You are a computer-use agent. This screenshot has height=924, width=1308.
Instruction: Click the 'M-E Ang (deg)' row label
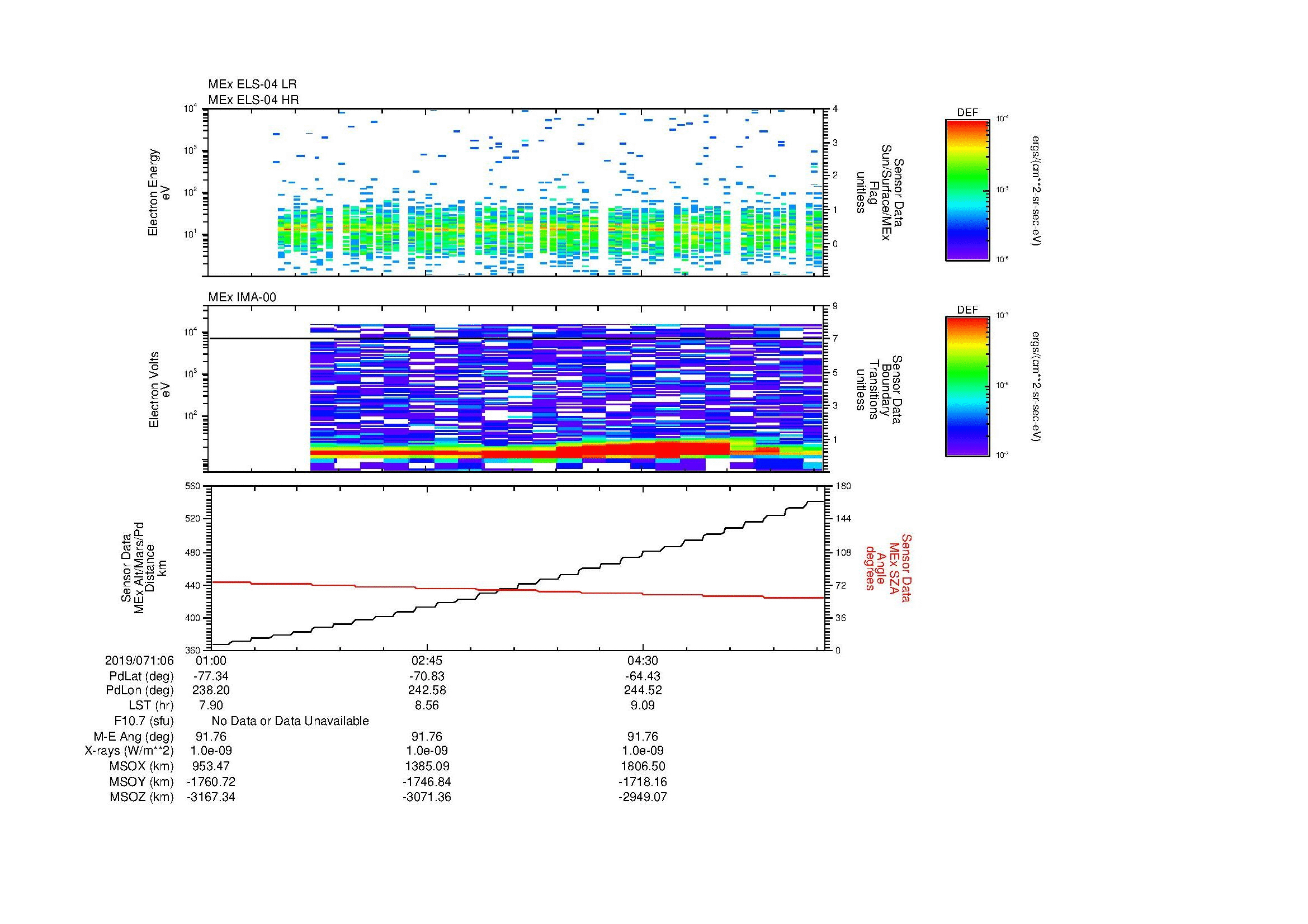(134, 737)
